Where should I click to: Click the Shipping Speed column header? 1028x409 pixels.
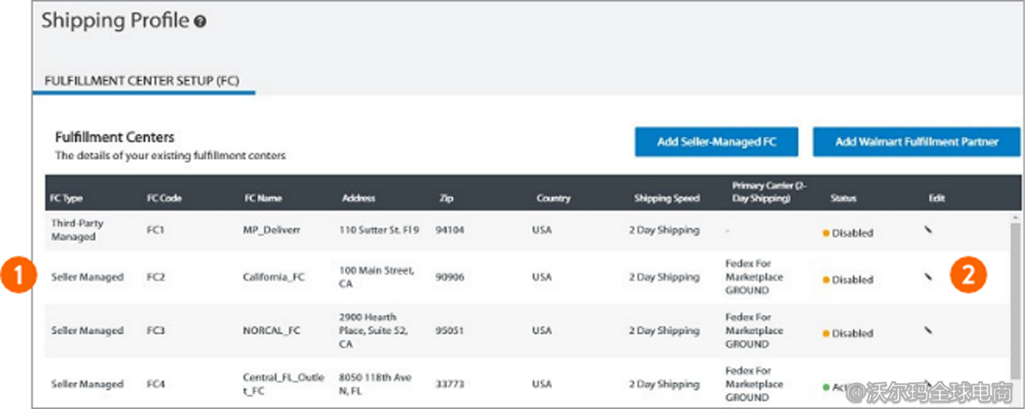pyautogui.click(x=666, y=198)
